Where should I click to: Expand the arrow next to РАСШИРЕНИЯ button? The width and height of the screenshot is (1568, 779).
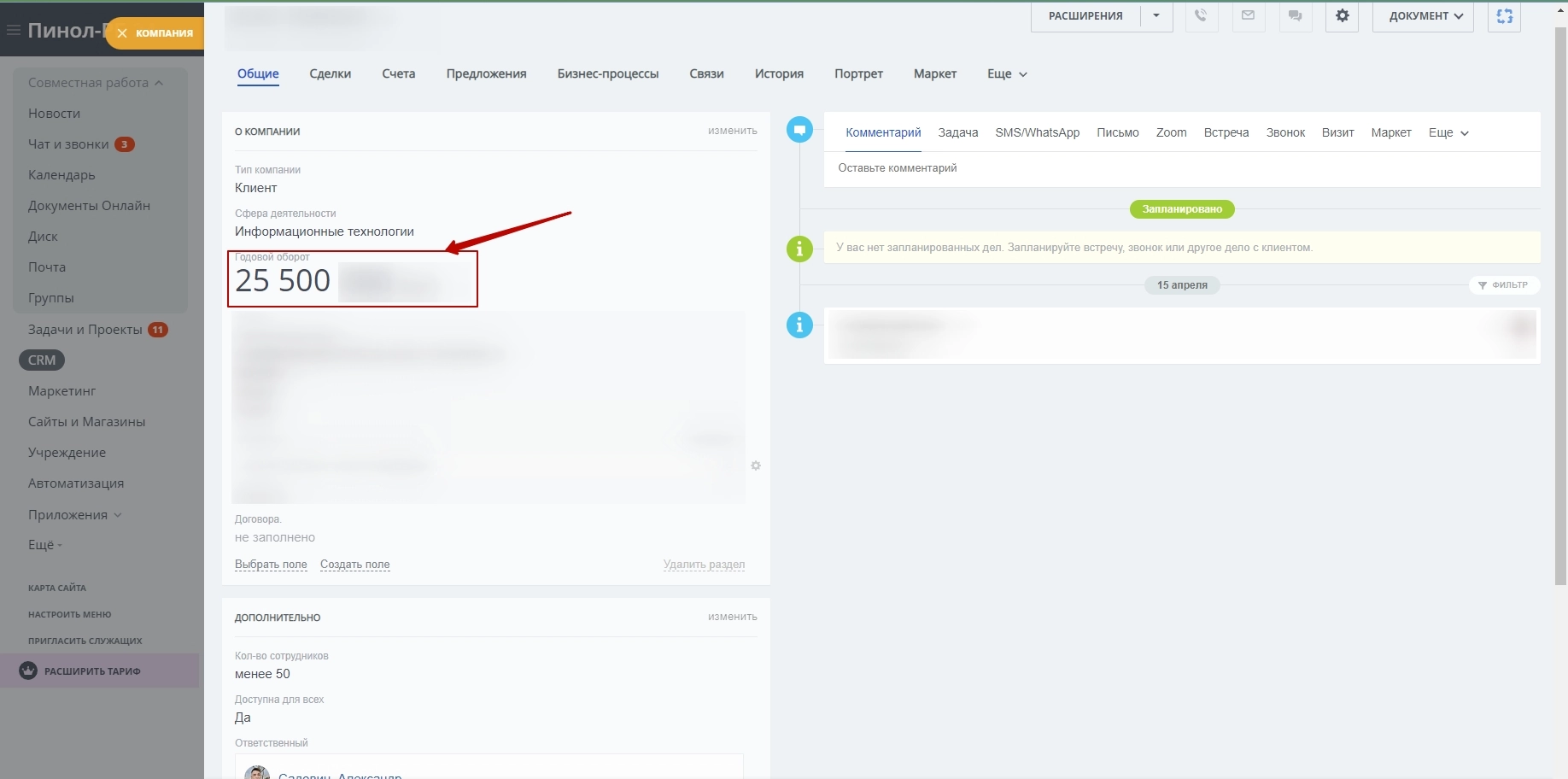pos(1156,16)
